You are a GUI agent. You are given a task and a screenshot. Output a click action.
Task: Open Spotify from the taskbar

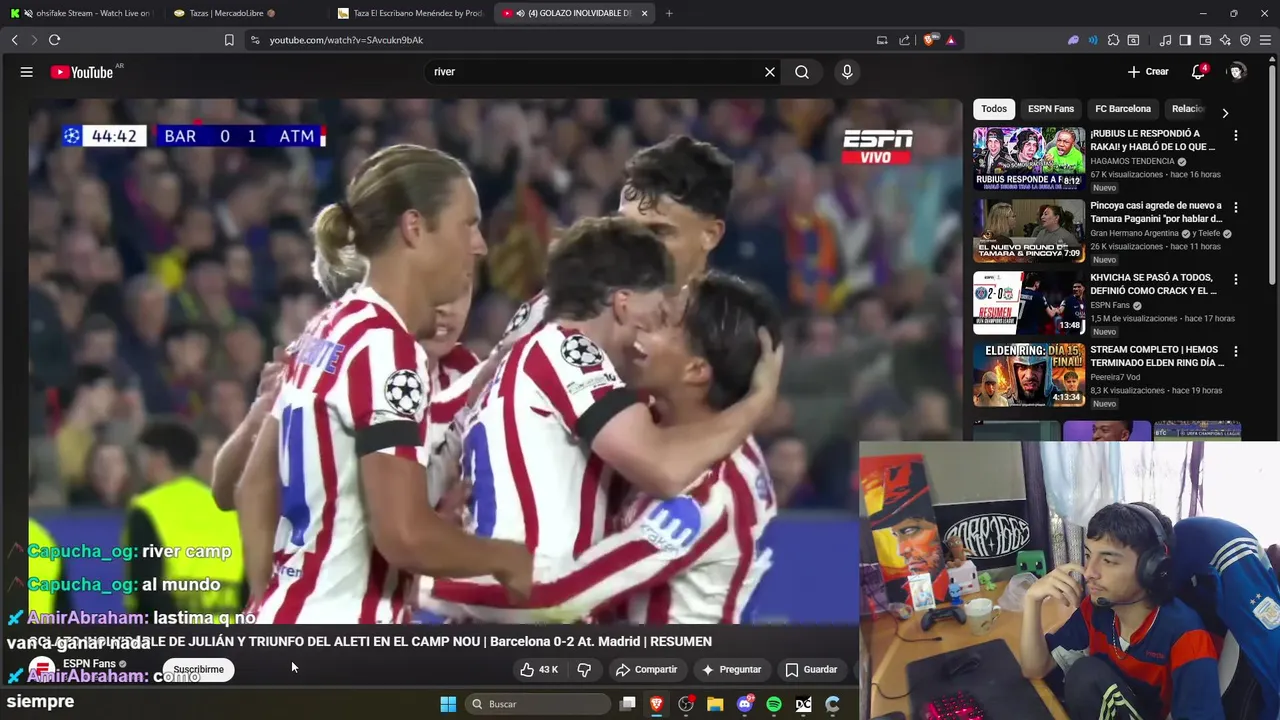click(774, 704)
